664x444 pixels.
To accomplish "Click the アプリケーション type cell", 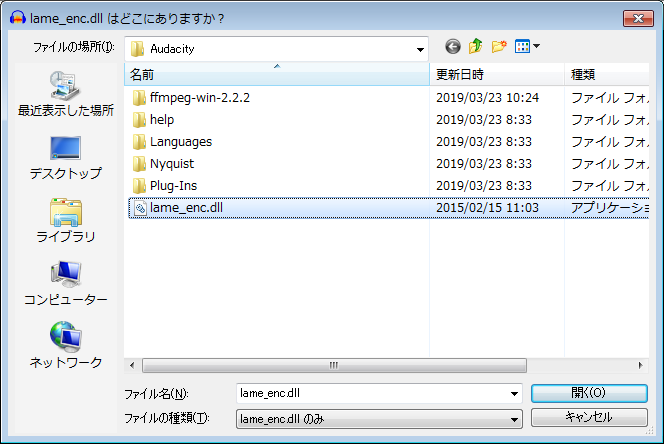I will pos(610,208).
